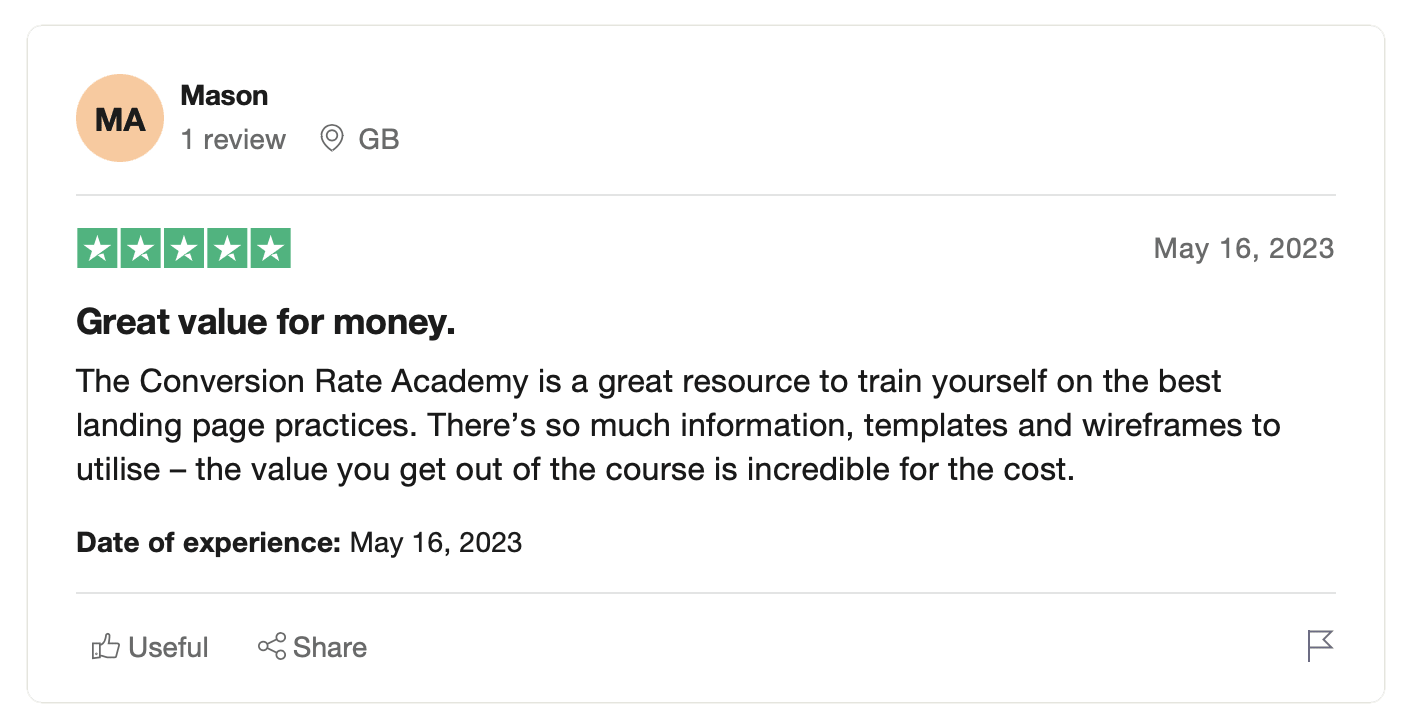Click the location pin icon

click(x=332, y=139)
